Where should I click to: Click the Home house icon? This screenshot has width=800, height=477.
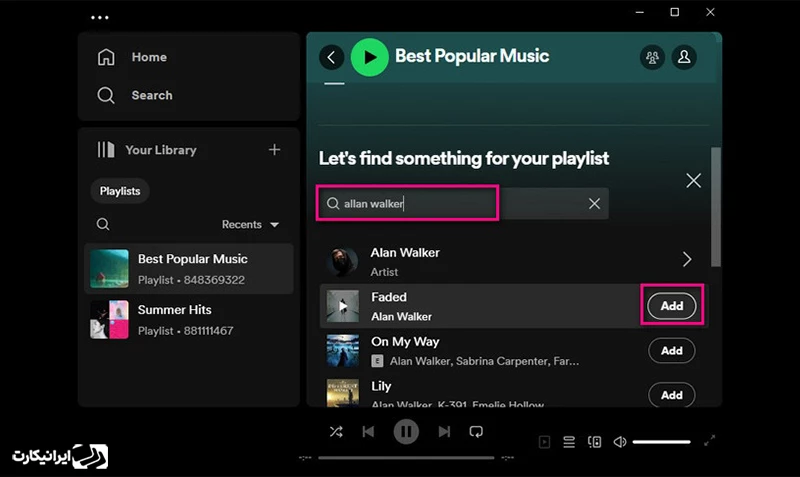(106, 57)
